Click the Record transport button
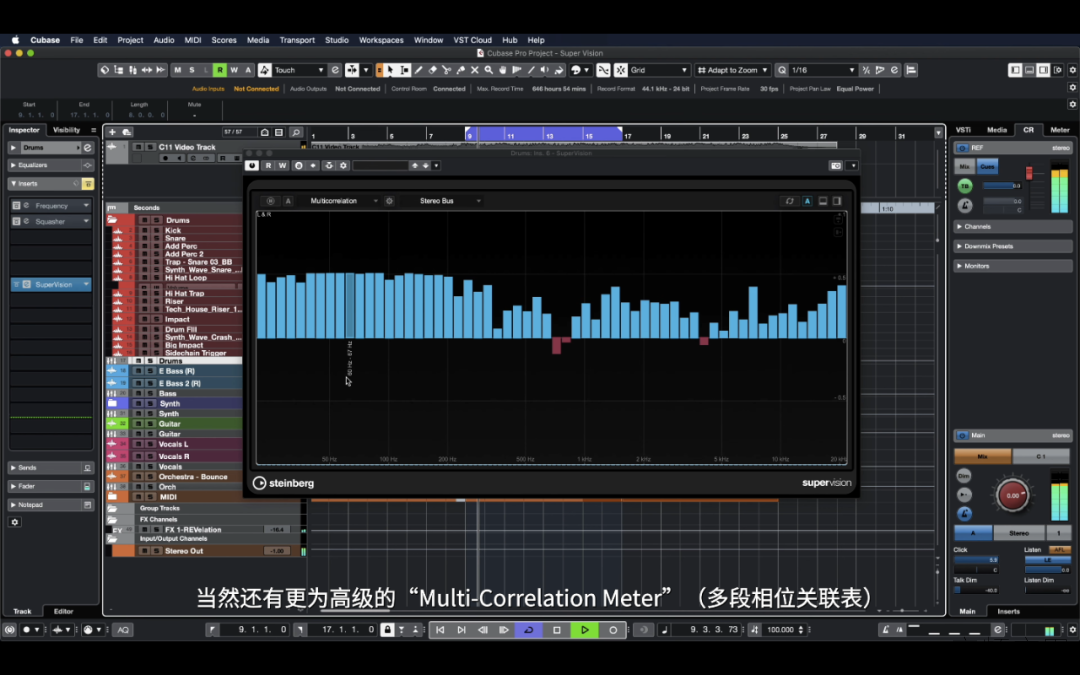Image resolution: width=1080 pixels, height=675 pixels. [613, 630]
